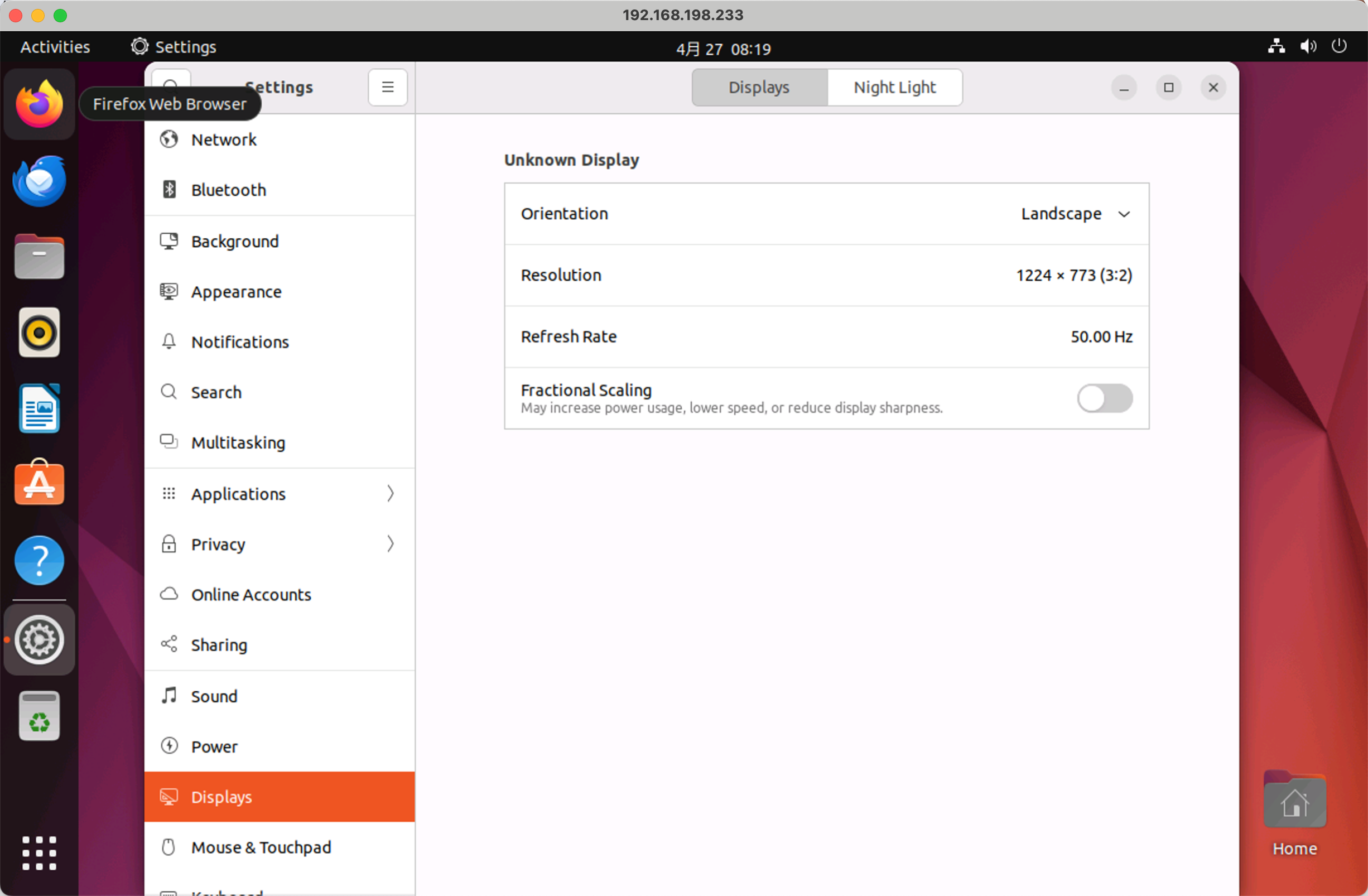
Task: Open Firefox Web Browser from dock
Action: click(x=39, y=104)
